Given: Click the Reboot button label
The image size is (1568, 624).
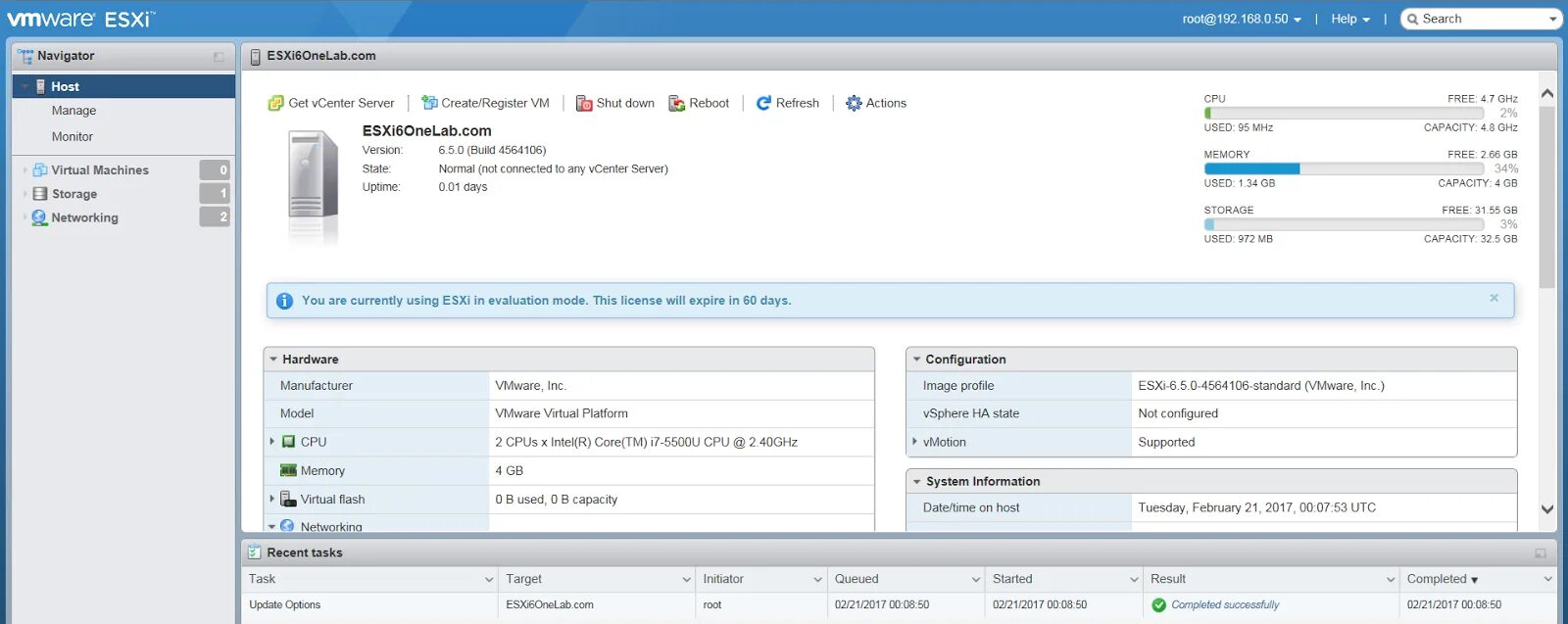Looking at the screenshot, I should tap(709, 103).
